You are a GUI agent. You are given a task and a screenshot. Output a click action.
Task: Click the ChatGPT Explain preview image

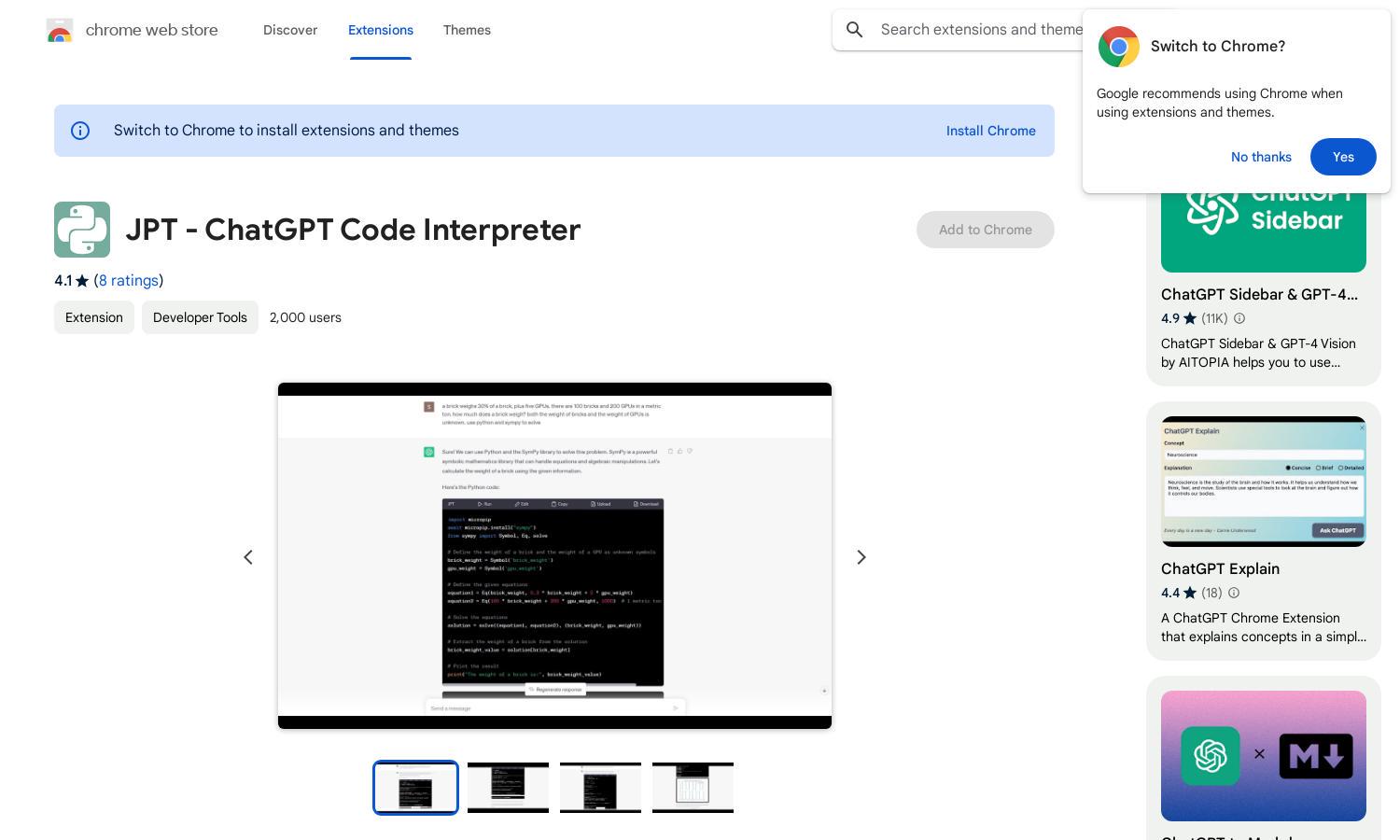pos(1264,482)
